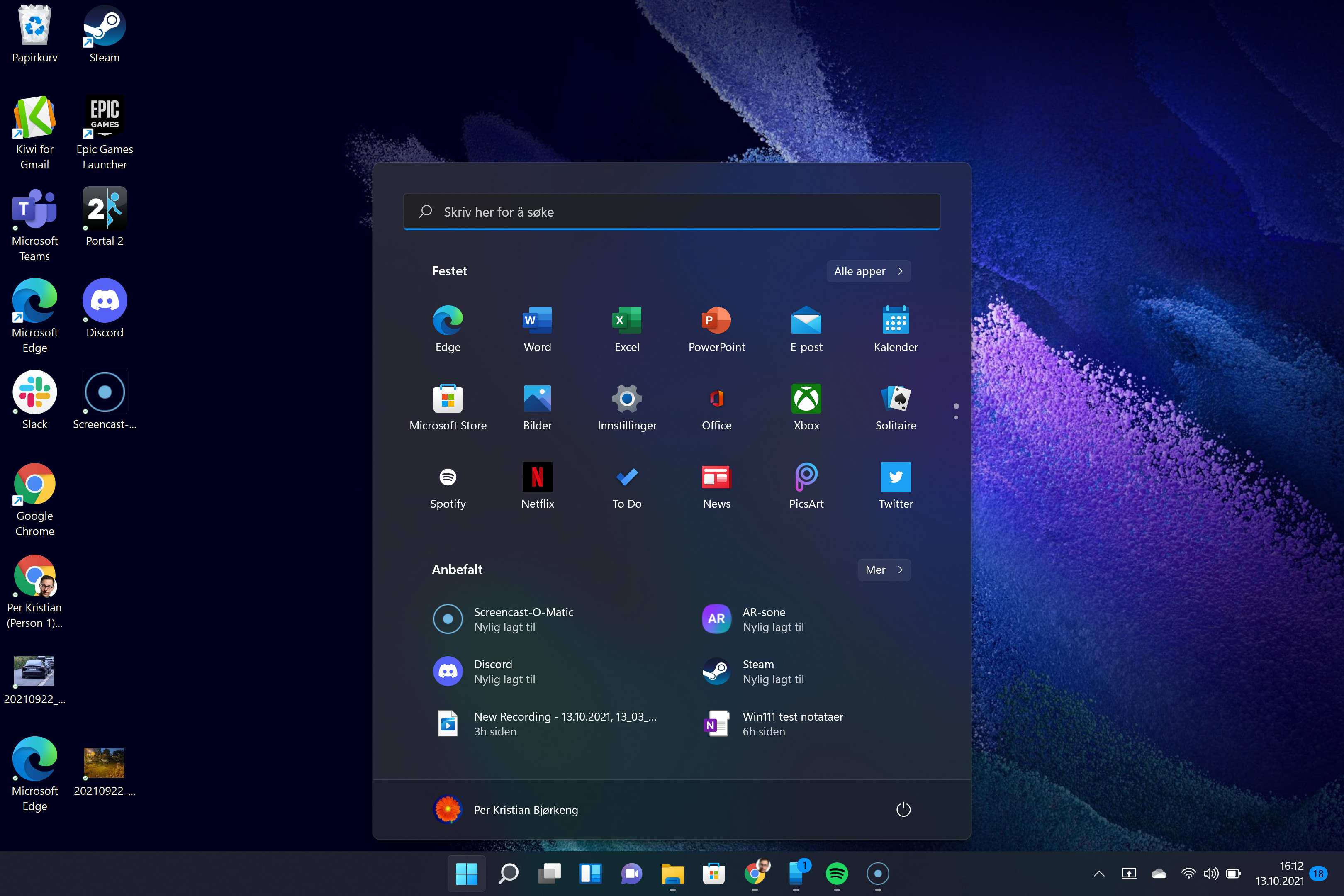
Task: Open the volume control in tray
Action: (x=1210, y=873)
